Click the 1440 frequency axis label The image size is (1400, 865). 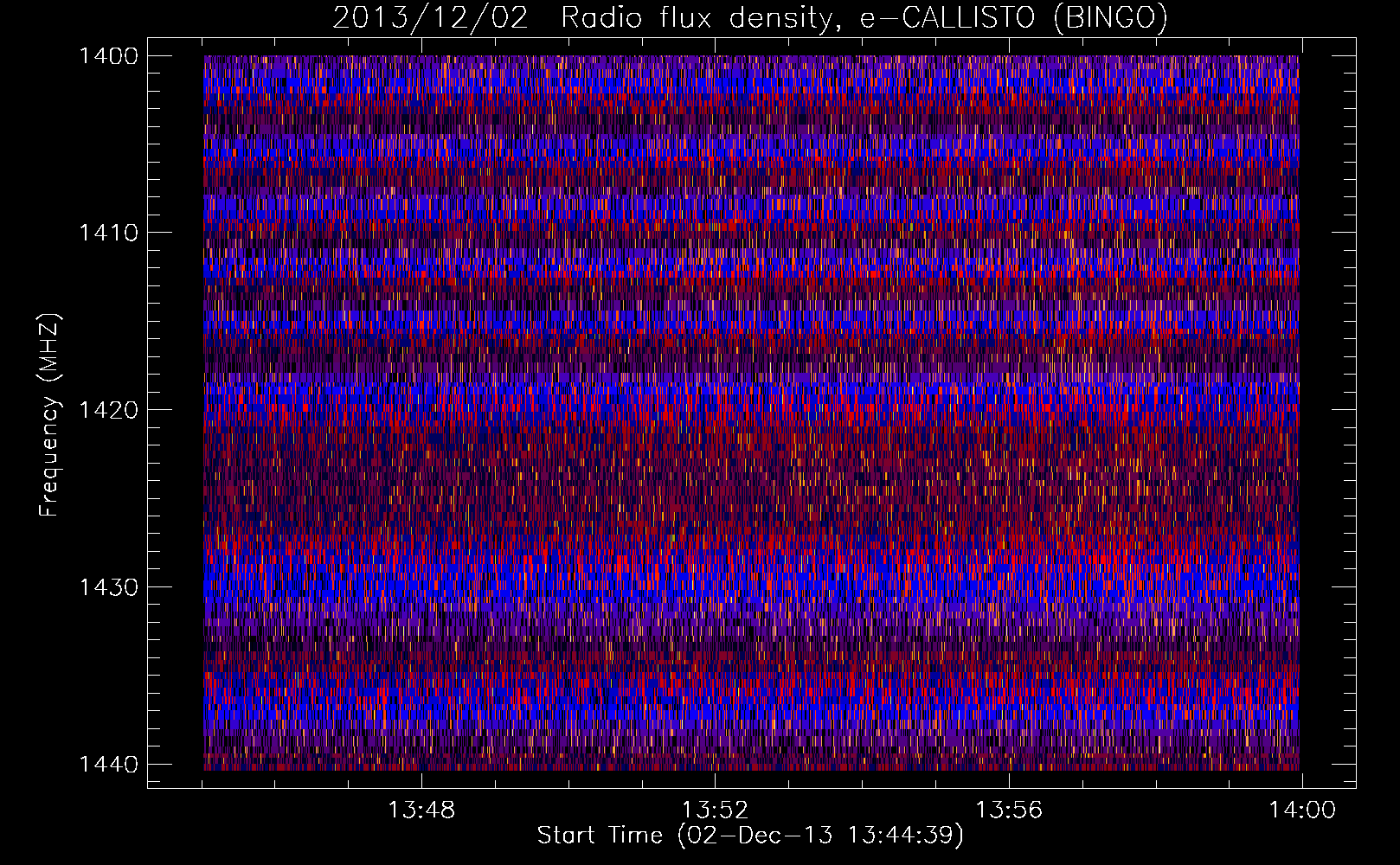tap(108, 765)
